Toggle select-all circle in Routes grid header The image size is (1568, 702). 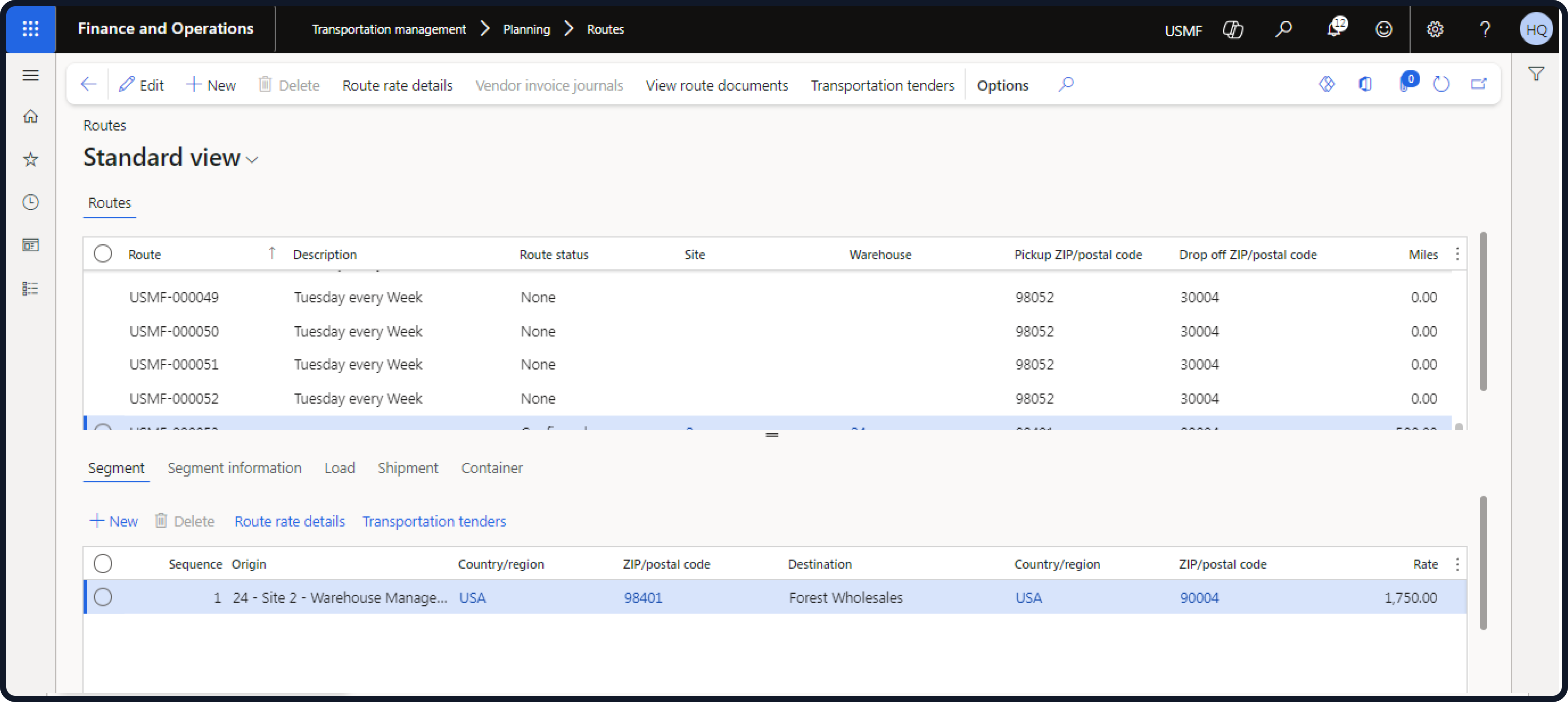pyautogui.click(x=103, y=253)
